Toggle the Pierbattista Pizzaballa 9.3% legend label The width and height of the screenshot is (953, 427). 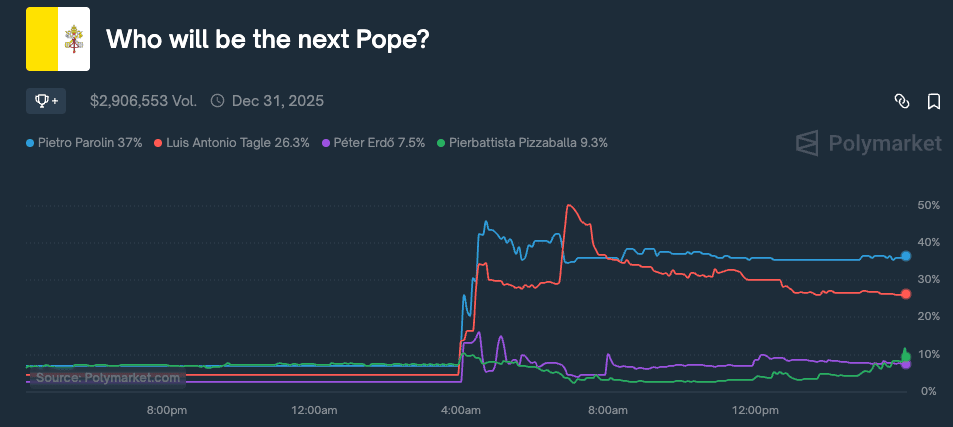528,143
